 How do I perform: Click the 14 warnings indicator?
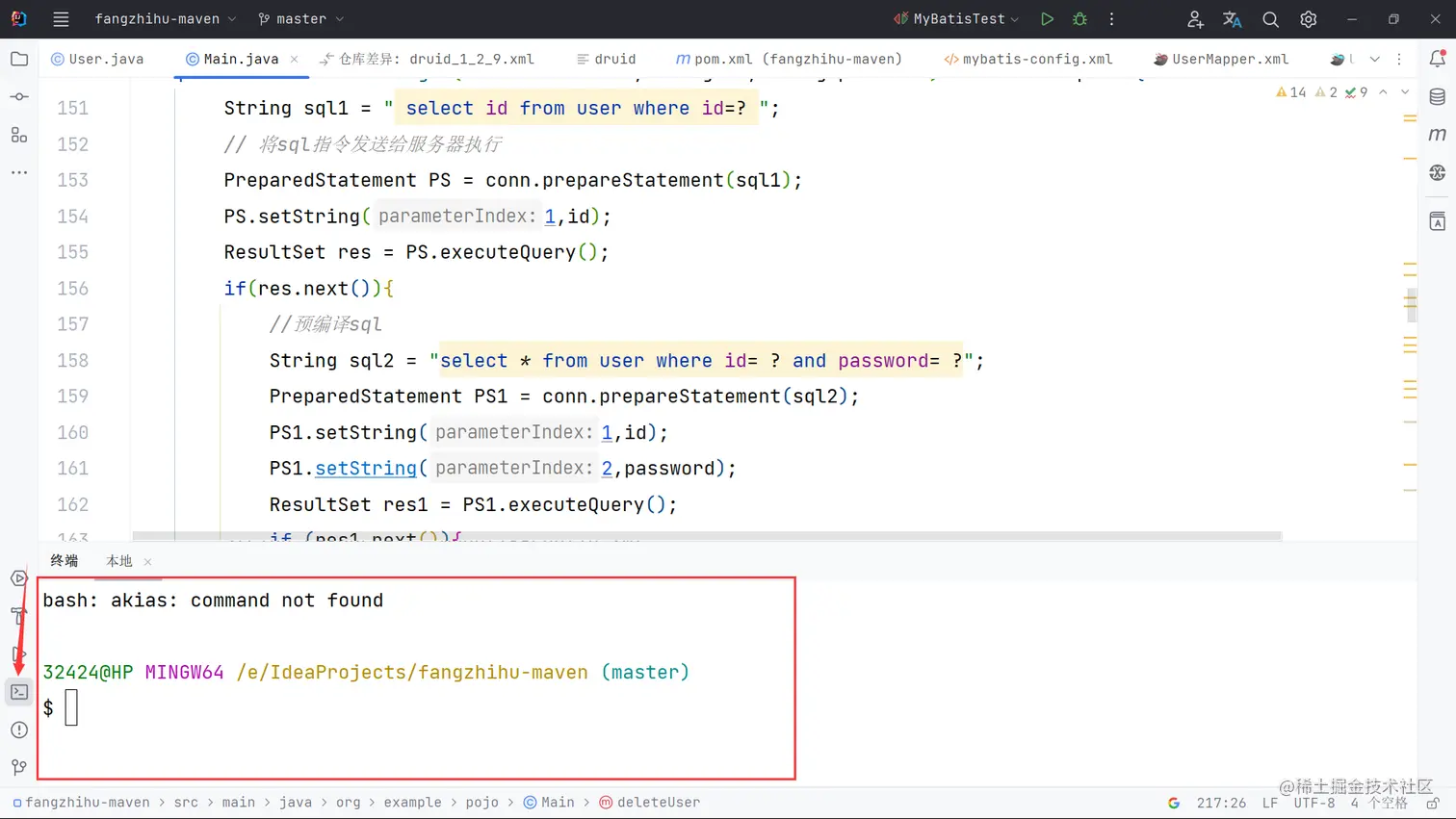(x=1290, y=92)
